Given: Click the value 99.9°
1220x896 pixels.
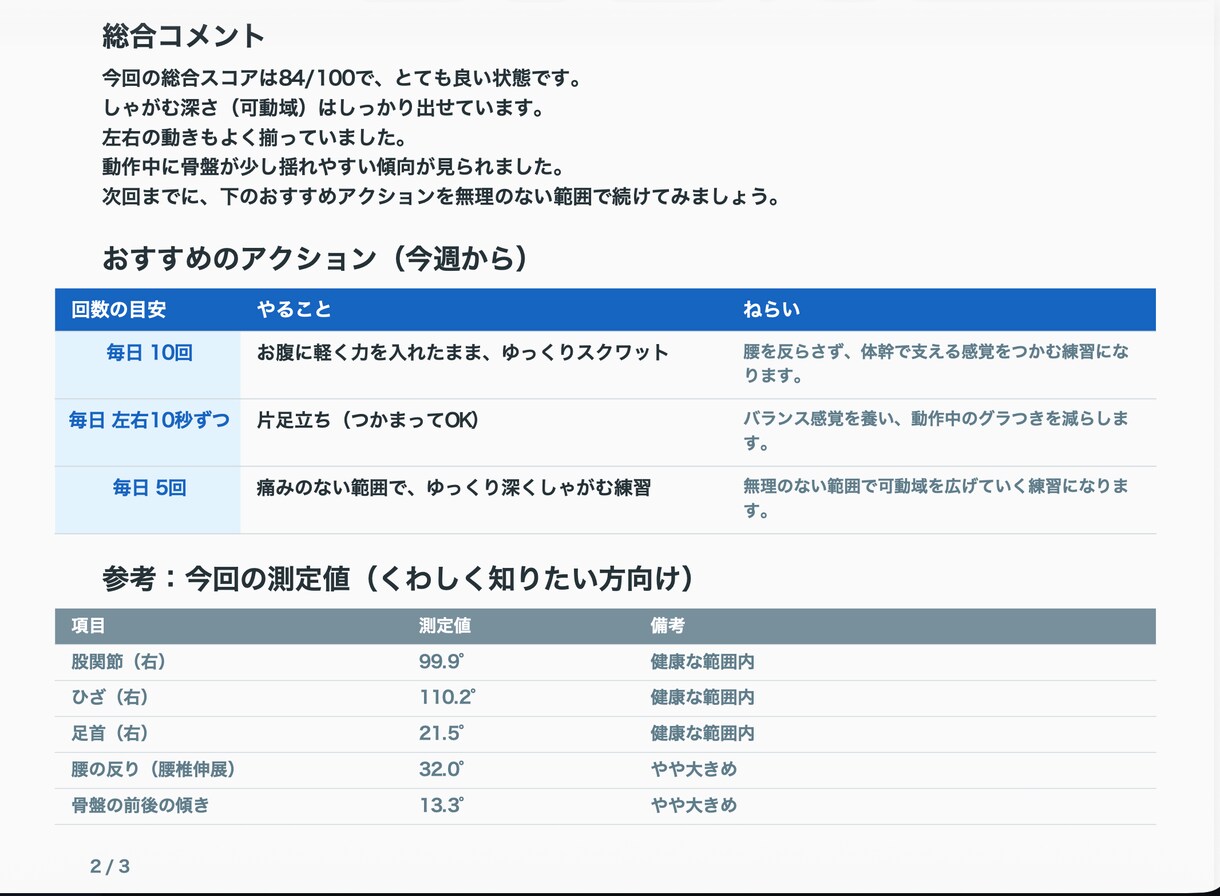Looking at the screenshot, I should coord(443,662).
